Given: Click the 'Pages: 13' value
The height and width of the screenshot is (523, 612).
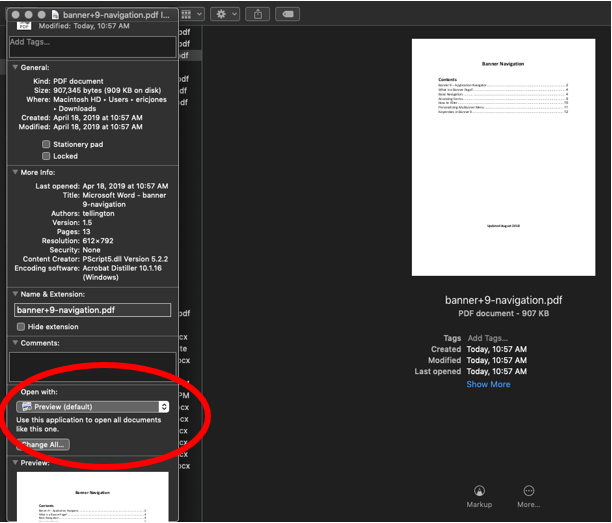Looking at the screenshot, I should coord(86,232).
